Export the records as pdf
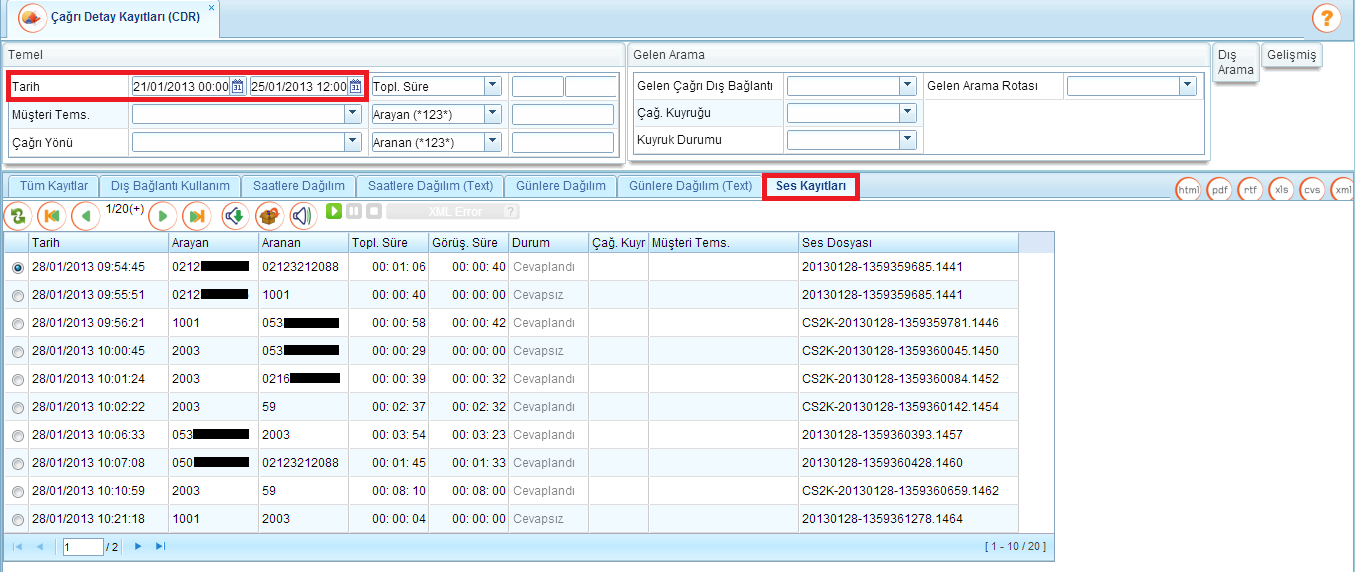The image size is (1356, 572). coord(1219,189)
